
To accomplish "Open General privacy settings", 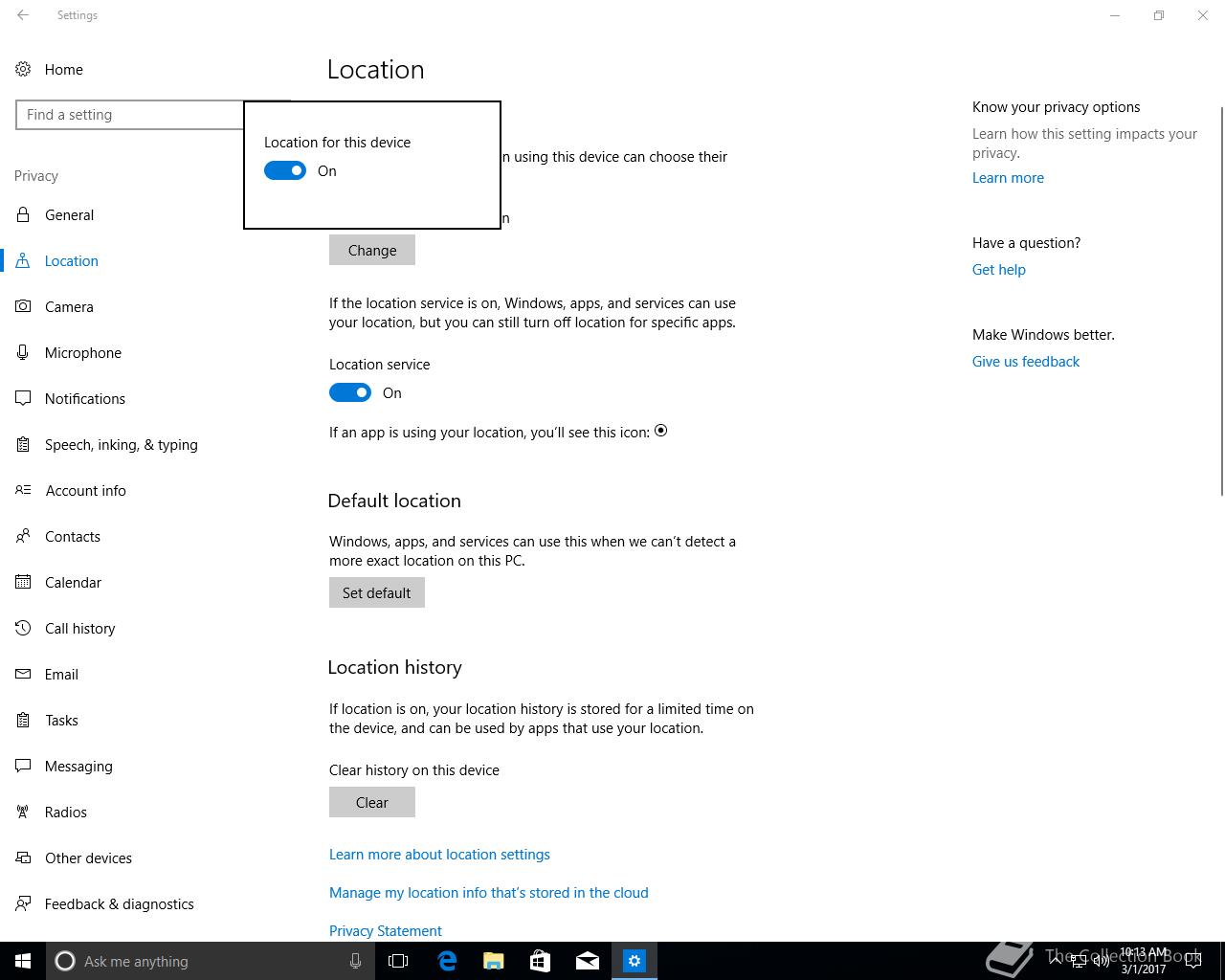I will [69, 214].
